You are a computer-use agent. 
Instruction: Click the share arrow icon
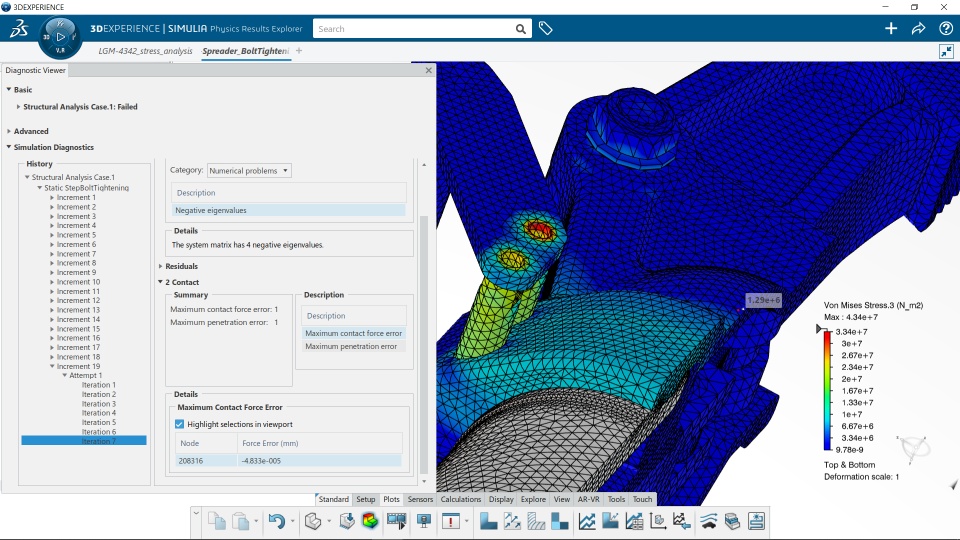[x=918, y=28]
